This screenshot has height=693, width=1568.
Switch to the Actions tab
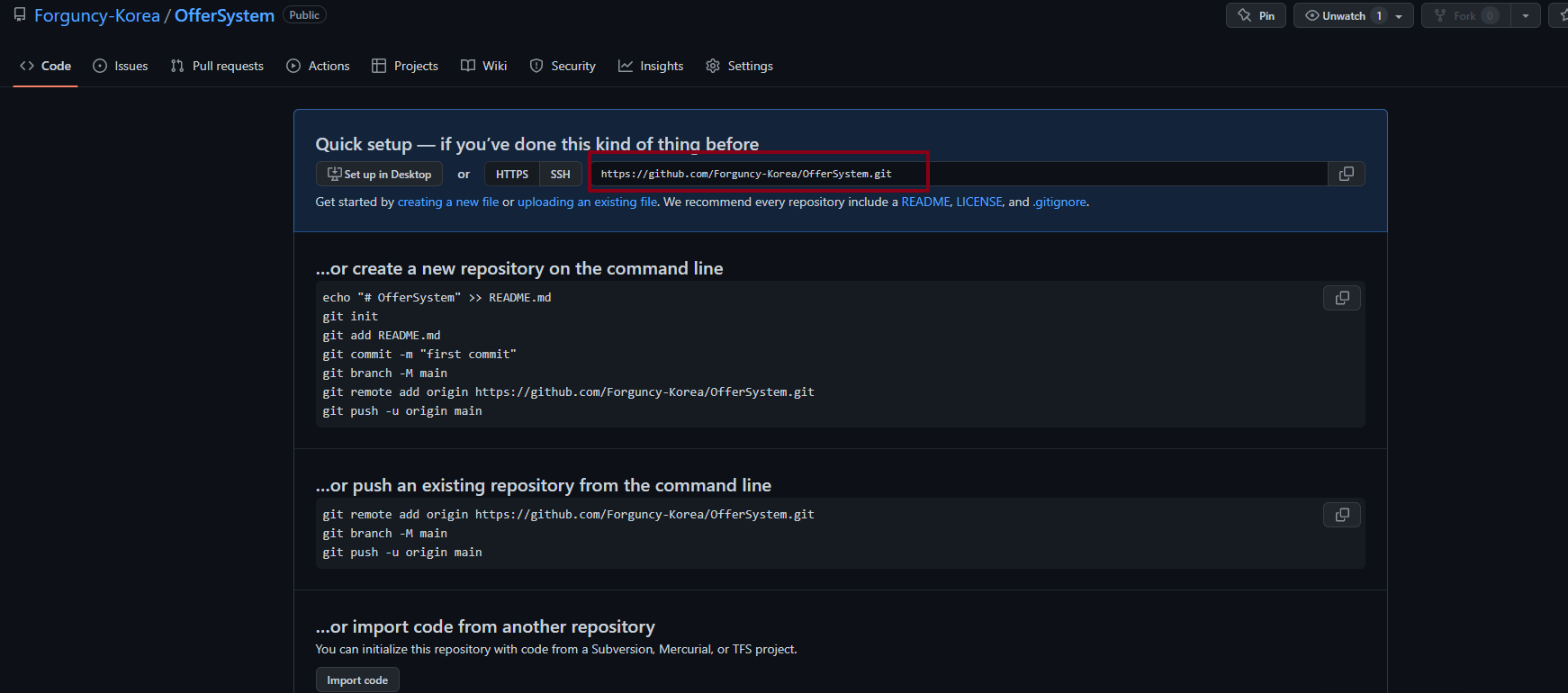[318, 66]
